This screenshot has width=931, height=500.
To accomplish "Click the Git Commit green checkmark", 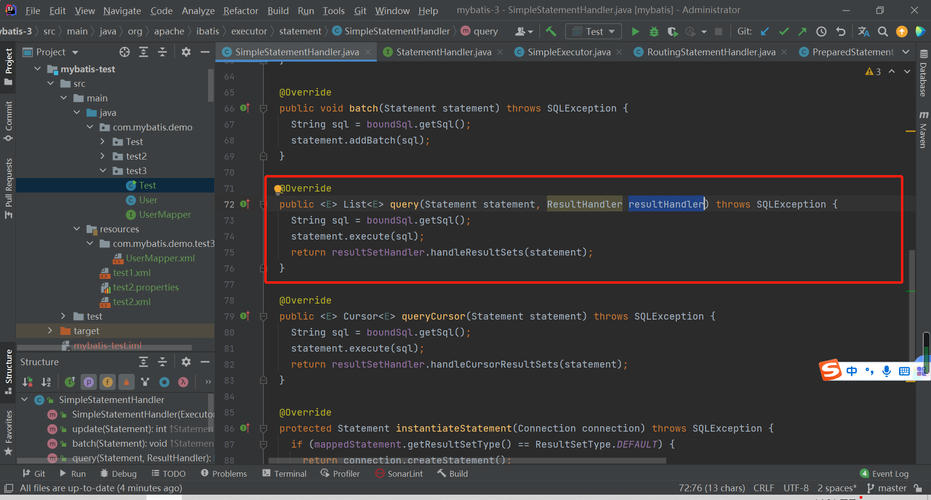I will [784, 31].
